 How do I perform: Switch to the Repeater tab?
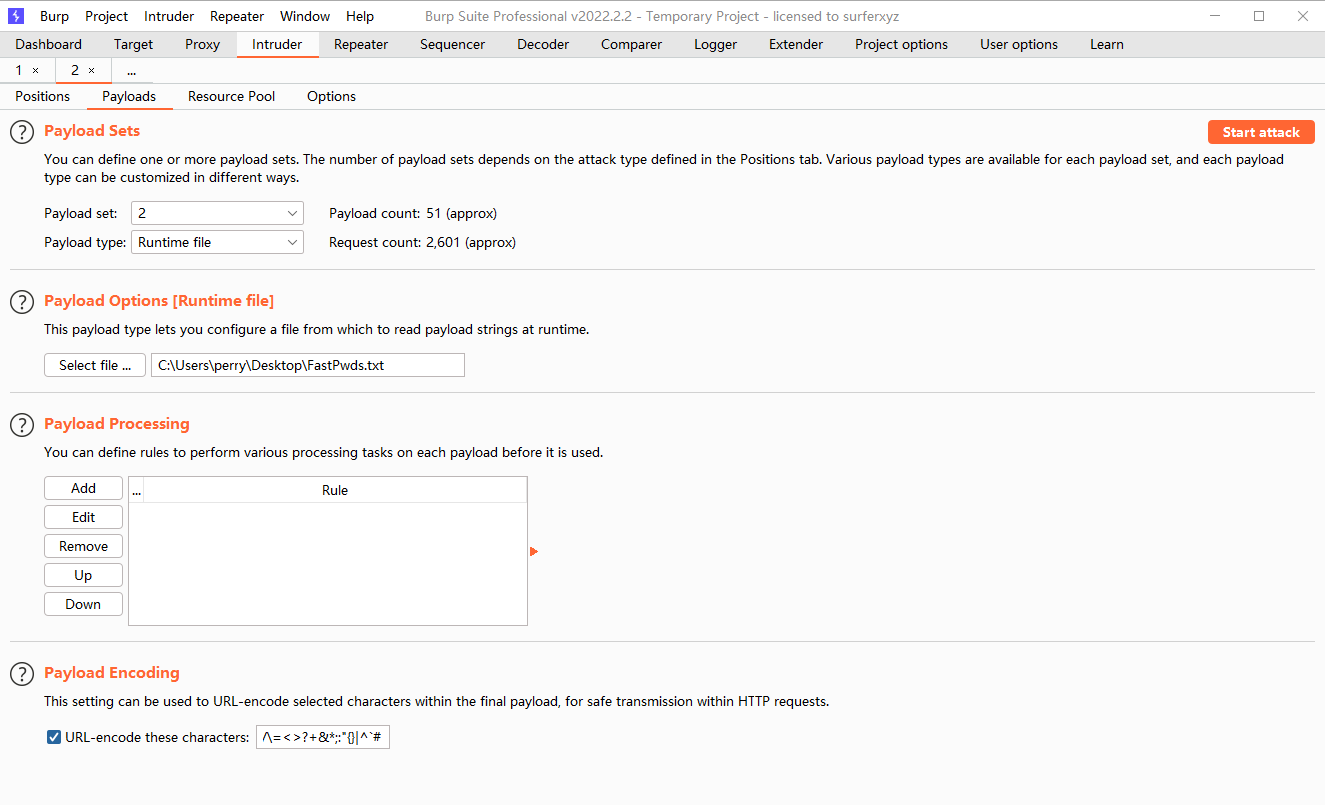tap(360, 44)
